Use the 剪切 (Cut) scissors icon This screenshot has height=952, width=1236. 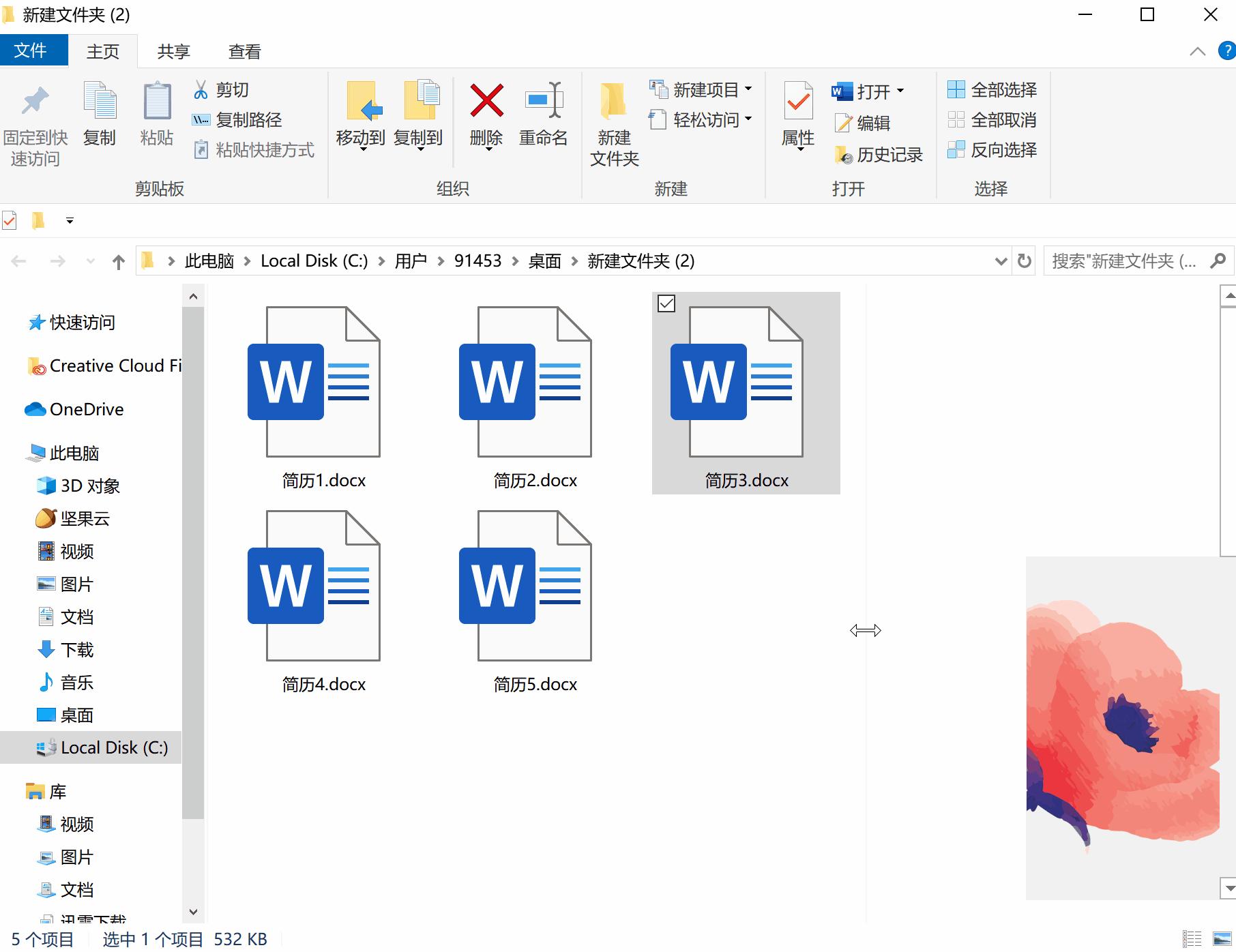pos(201,89)
